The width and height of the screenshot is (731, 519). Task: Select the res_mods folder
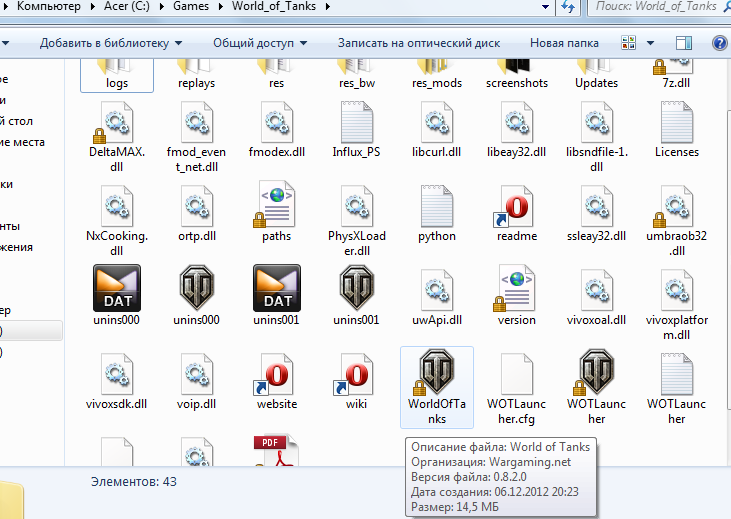tap(437, 75)
